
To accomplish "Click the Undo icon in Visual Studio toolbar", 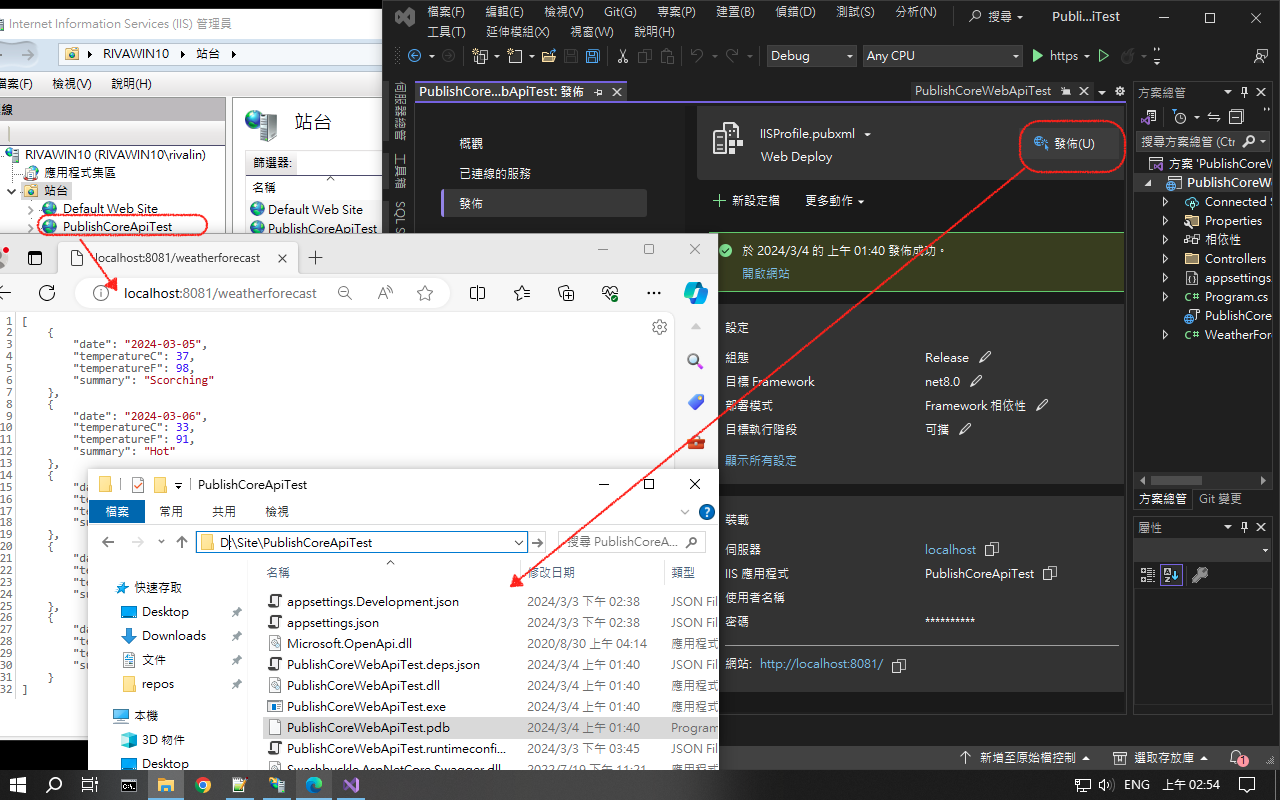I will [x=695, y=55].
